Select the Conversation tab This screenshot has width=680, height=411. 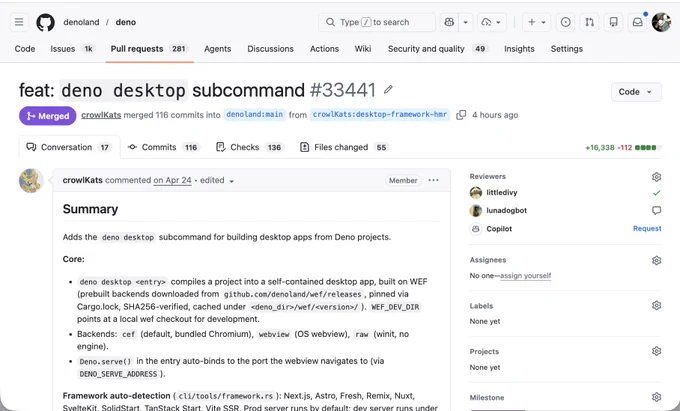tap(69, 147)
